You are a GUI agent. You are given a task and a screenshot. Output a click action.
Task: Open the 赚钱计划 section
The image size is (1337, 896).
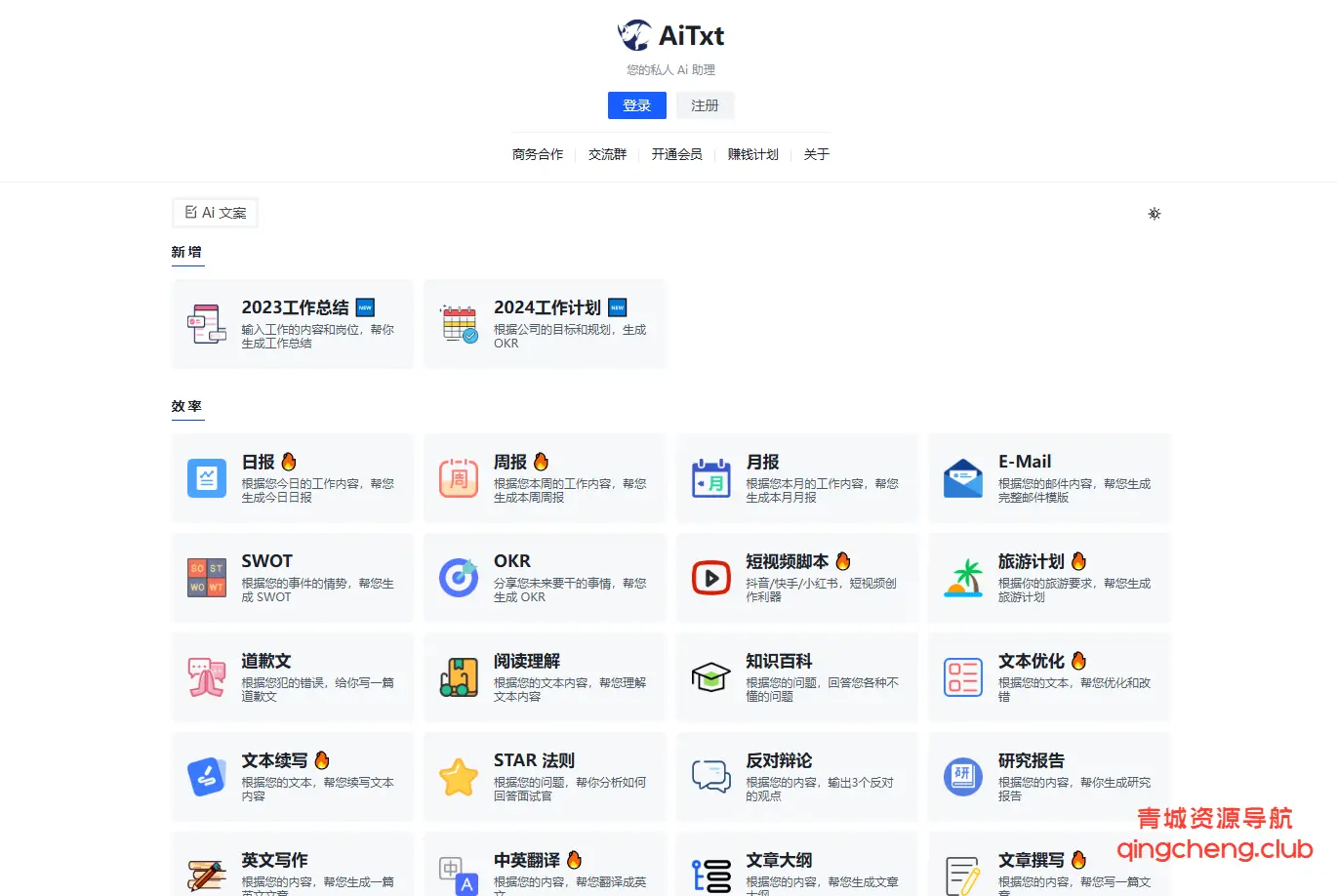tap(751, 153)
